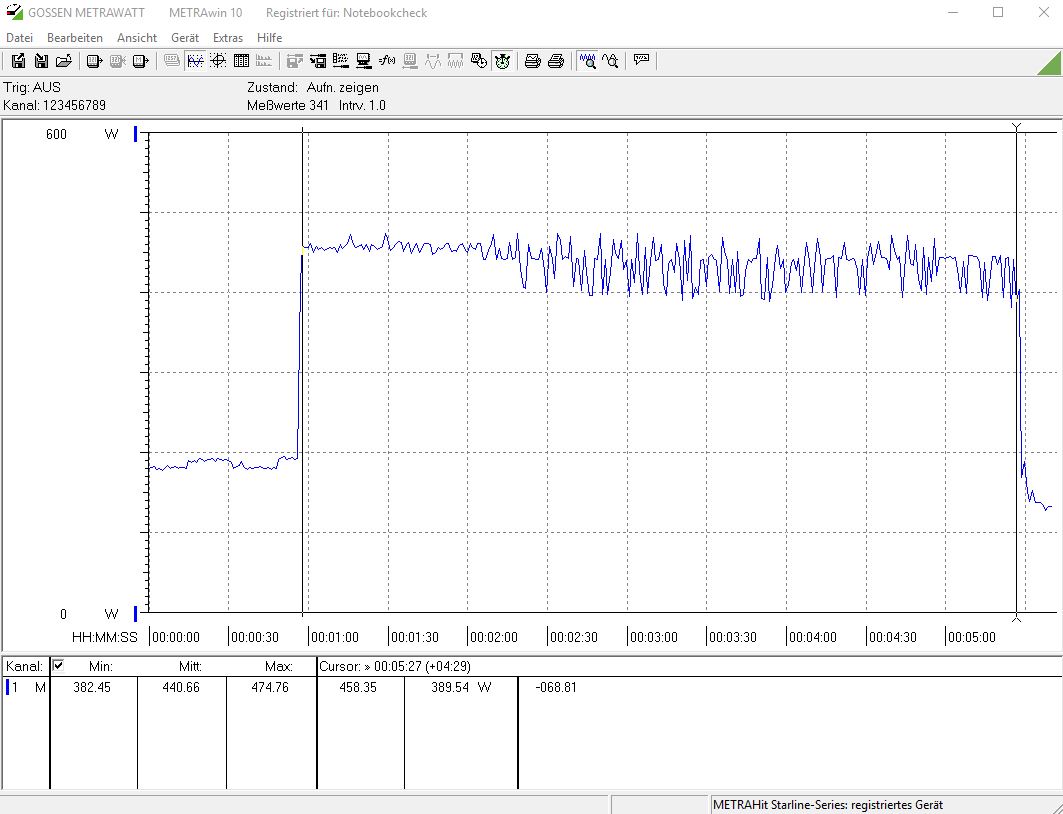Click the second printer icon
The width and height of the screenshot is (1063, 814).
tap(556, 61)
